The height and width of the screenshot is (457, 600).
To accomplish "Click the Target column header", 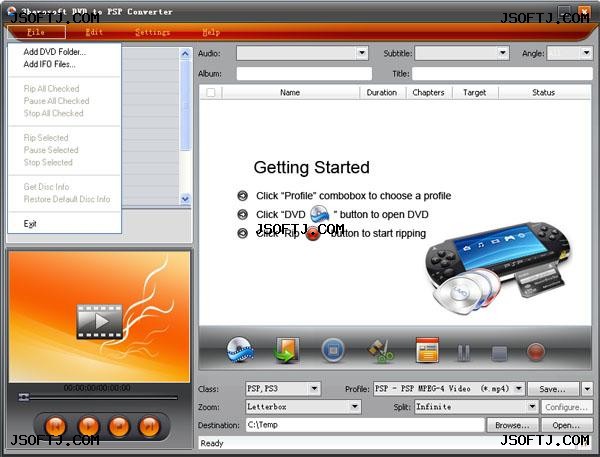I will 475,92.
